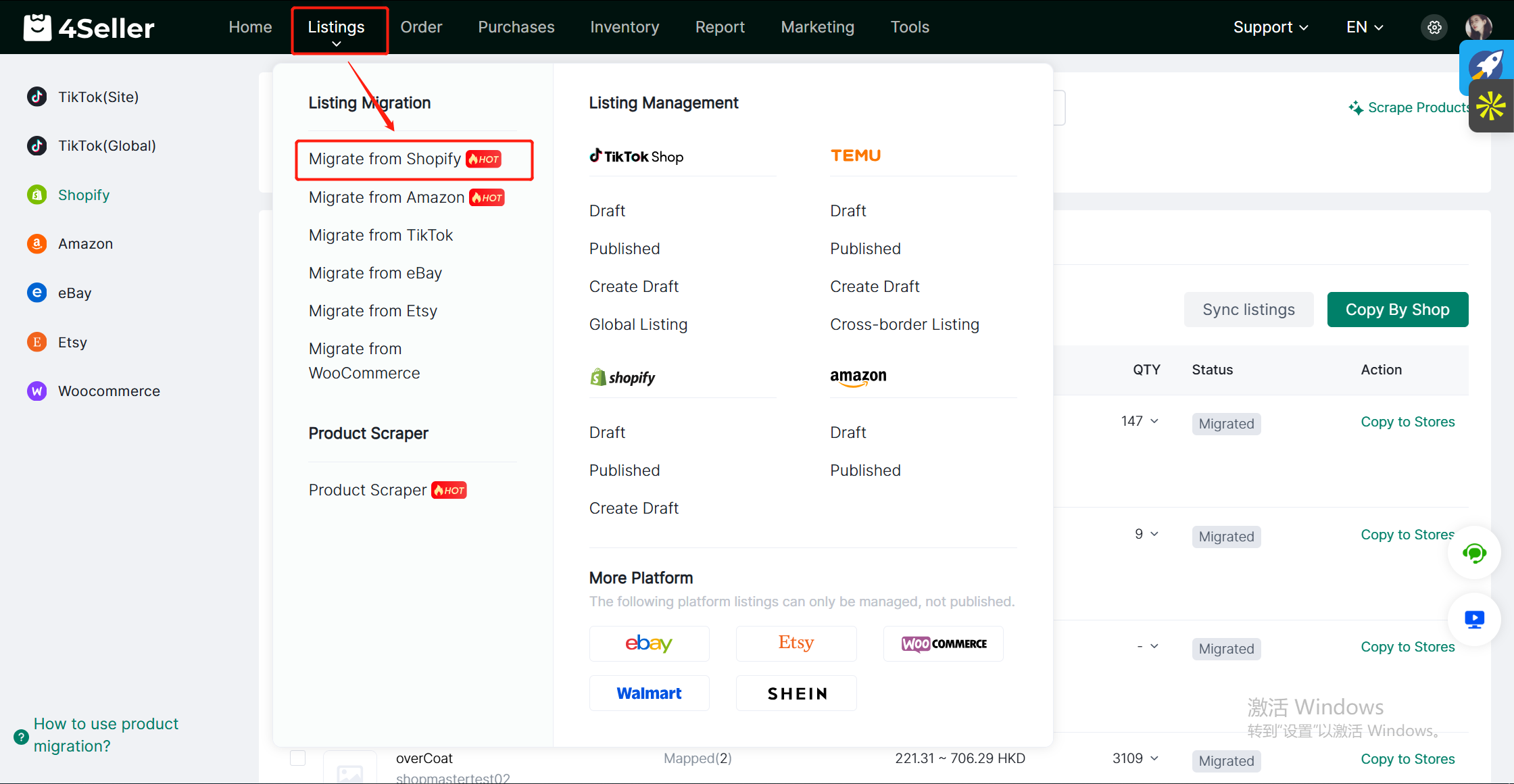Image resolution: width=1514 pixels, height=784 pixels.
Task: Click the amazon logo heading
Action: click(858, 377)
